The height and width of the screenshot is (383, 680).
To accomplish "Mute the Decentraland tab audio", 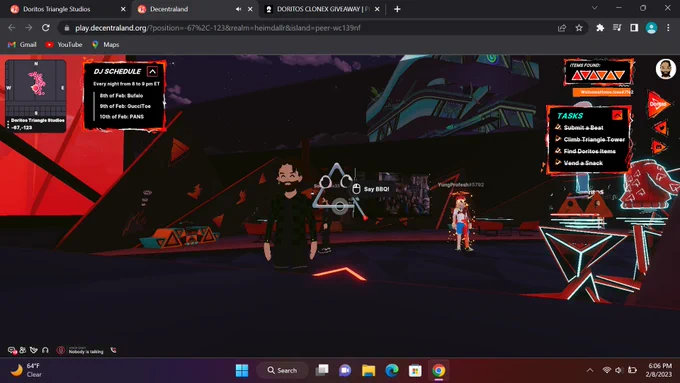I will pos(239,9).
